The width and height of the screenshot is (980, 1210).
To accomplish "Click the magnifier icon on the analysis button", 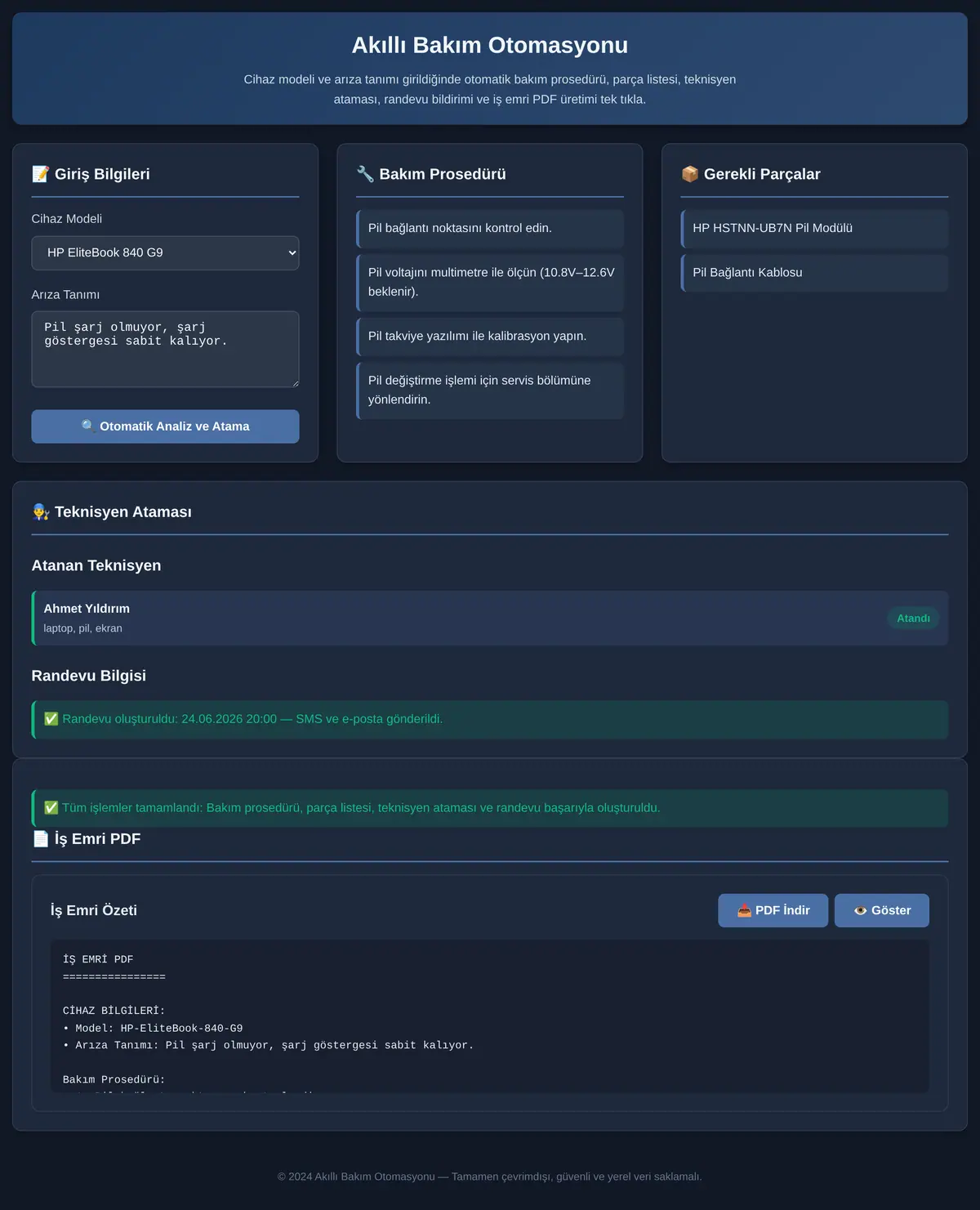I will click(x=88, y=426).
